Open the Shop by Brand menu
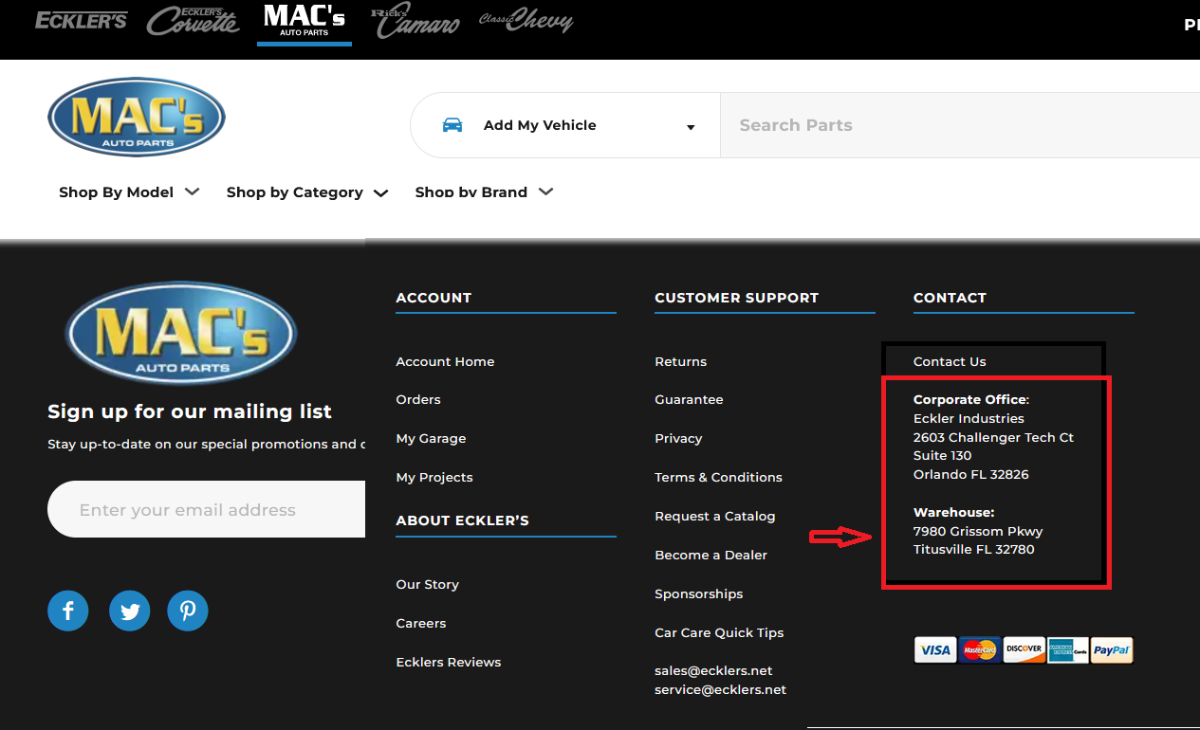This screenshot has height=730, width=1200. click(484, 192)
